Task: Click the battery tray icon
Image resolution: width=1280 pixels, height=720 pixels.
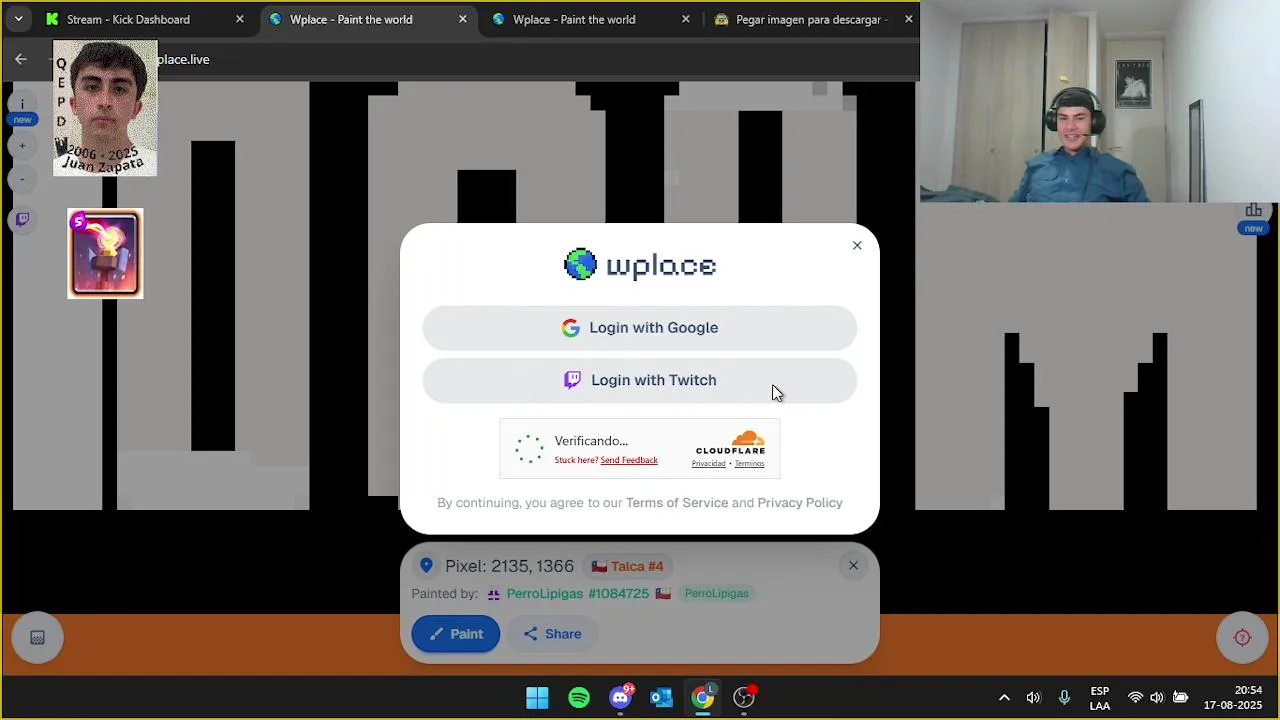Action: tap(1180, 698)
